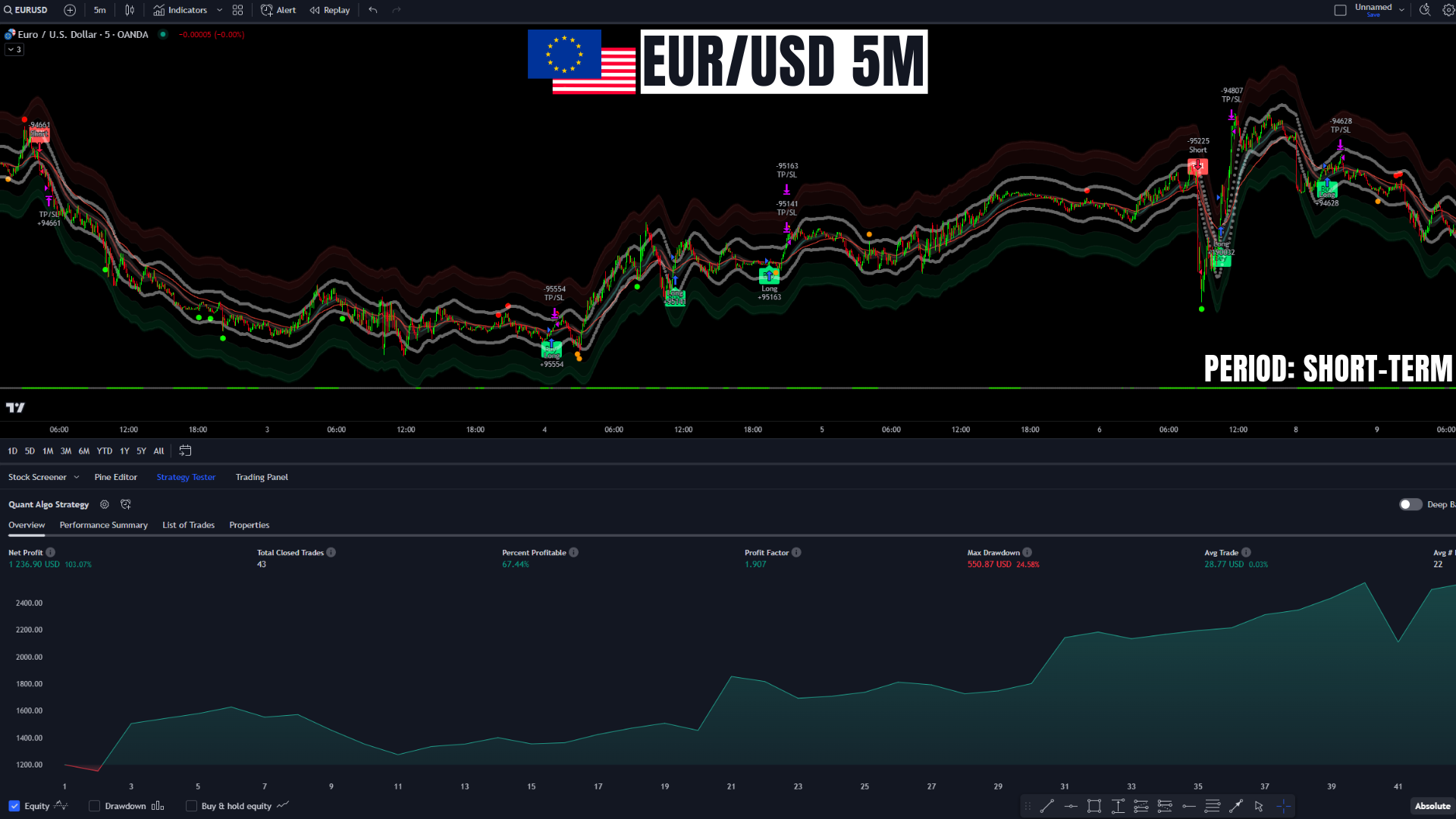This screenshot has width=1456, height=819.
Task: Open the Pine Editor tab
Action: 115,477
